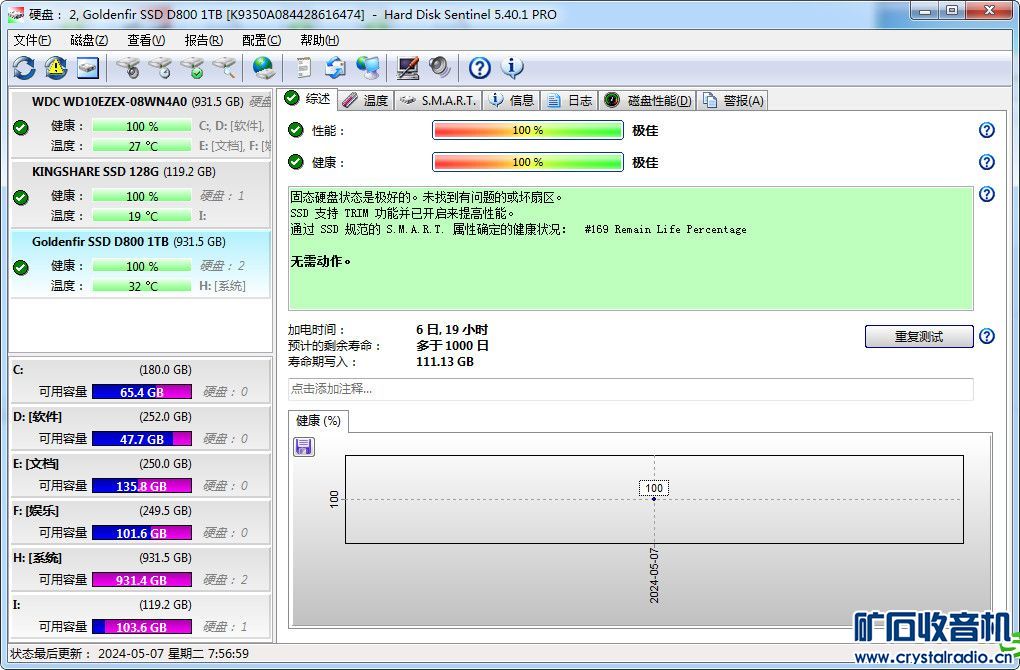Click the 重复测试 button
Screen dimensions: 1020x670
point(919,336)
